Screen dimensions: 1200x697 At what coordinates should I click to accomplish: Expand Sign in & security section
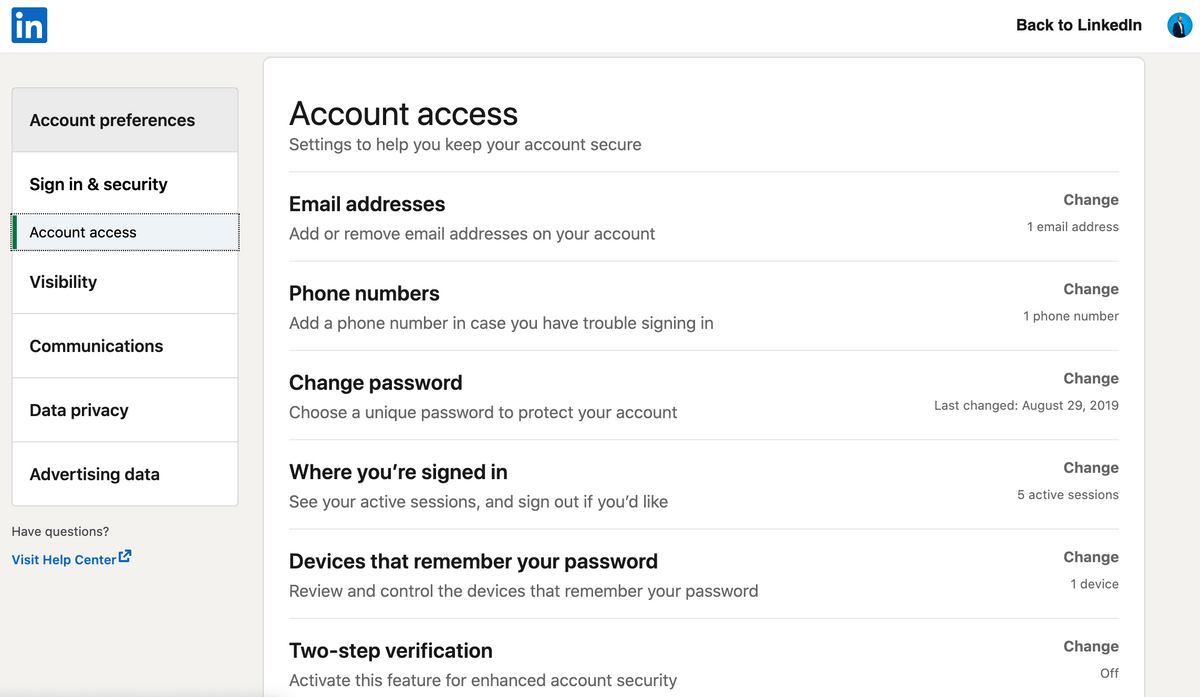125,184
